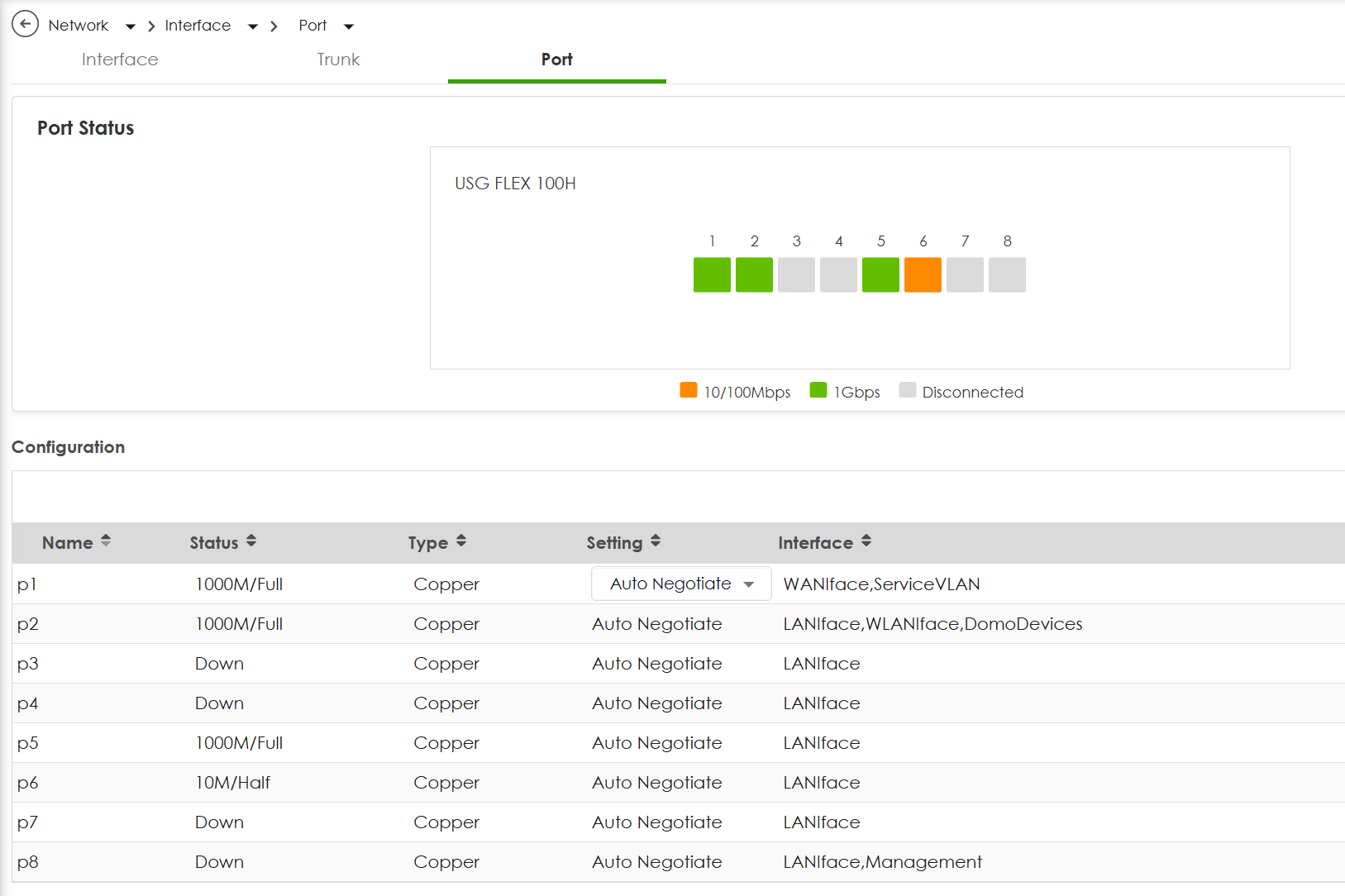
Task: Select the p5 row name cell
Action: click(x=28, y=743)
